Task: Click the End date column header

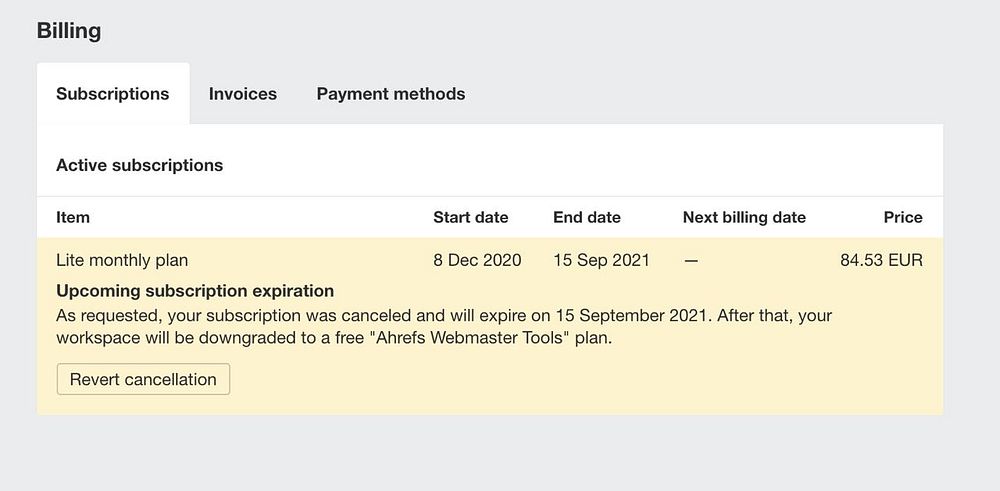Action: [x=587, y=217]
